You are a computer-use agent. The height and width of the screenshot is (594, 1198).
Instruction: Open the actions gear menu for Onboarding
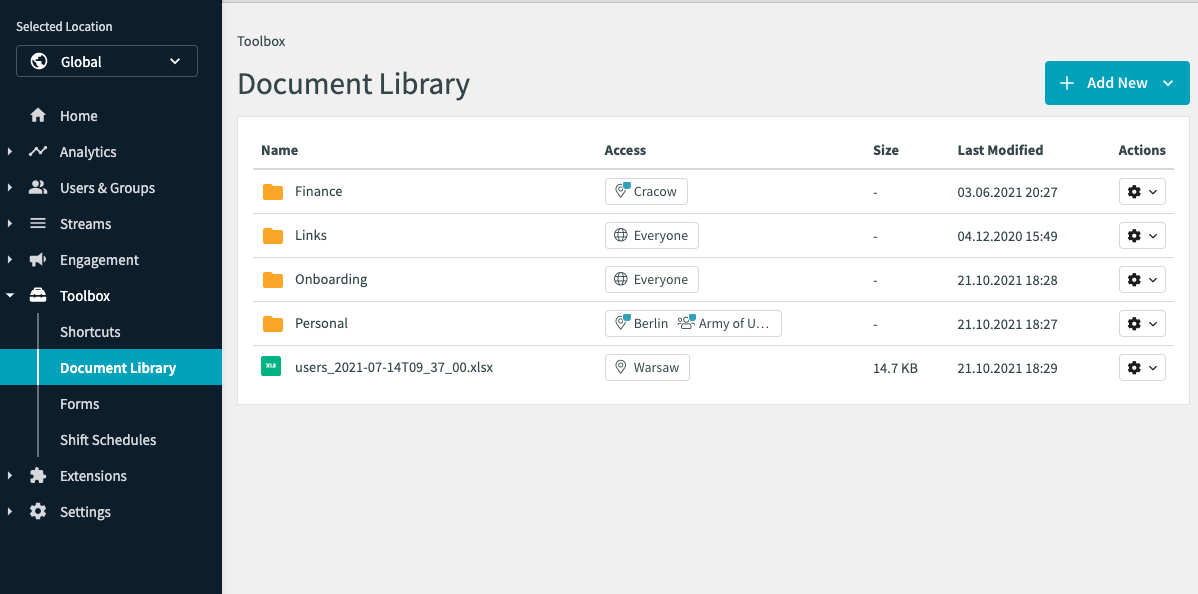point(1142,280)
